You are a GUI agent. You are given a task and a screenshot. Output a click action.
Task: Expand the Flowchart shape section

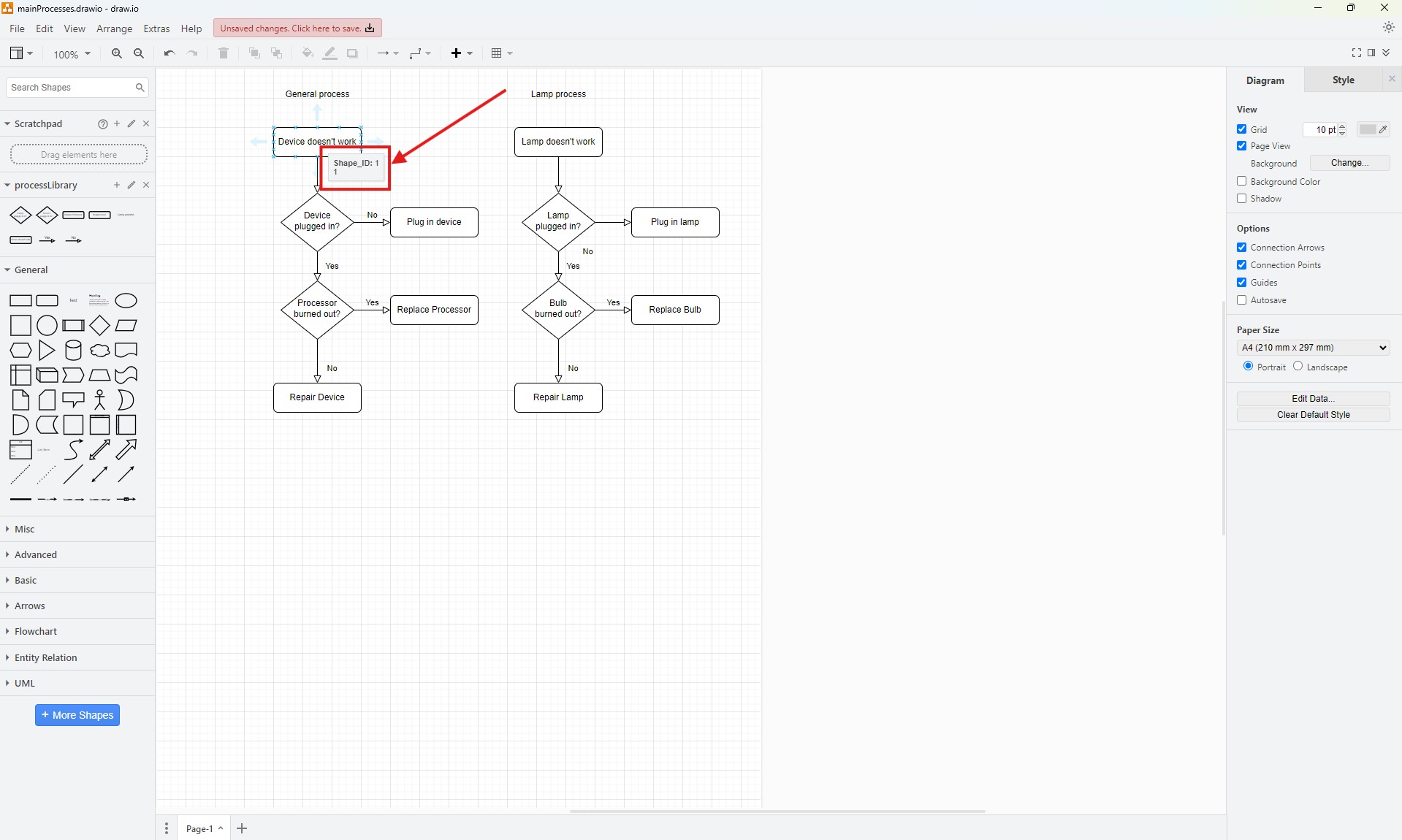tap(35, 632)
